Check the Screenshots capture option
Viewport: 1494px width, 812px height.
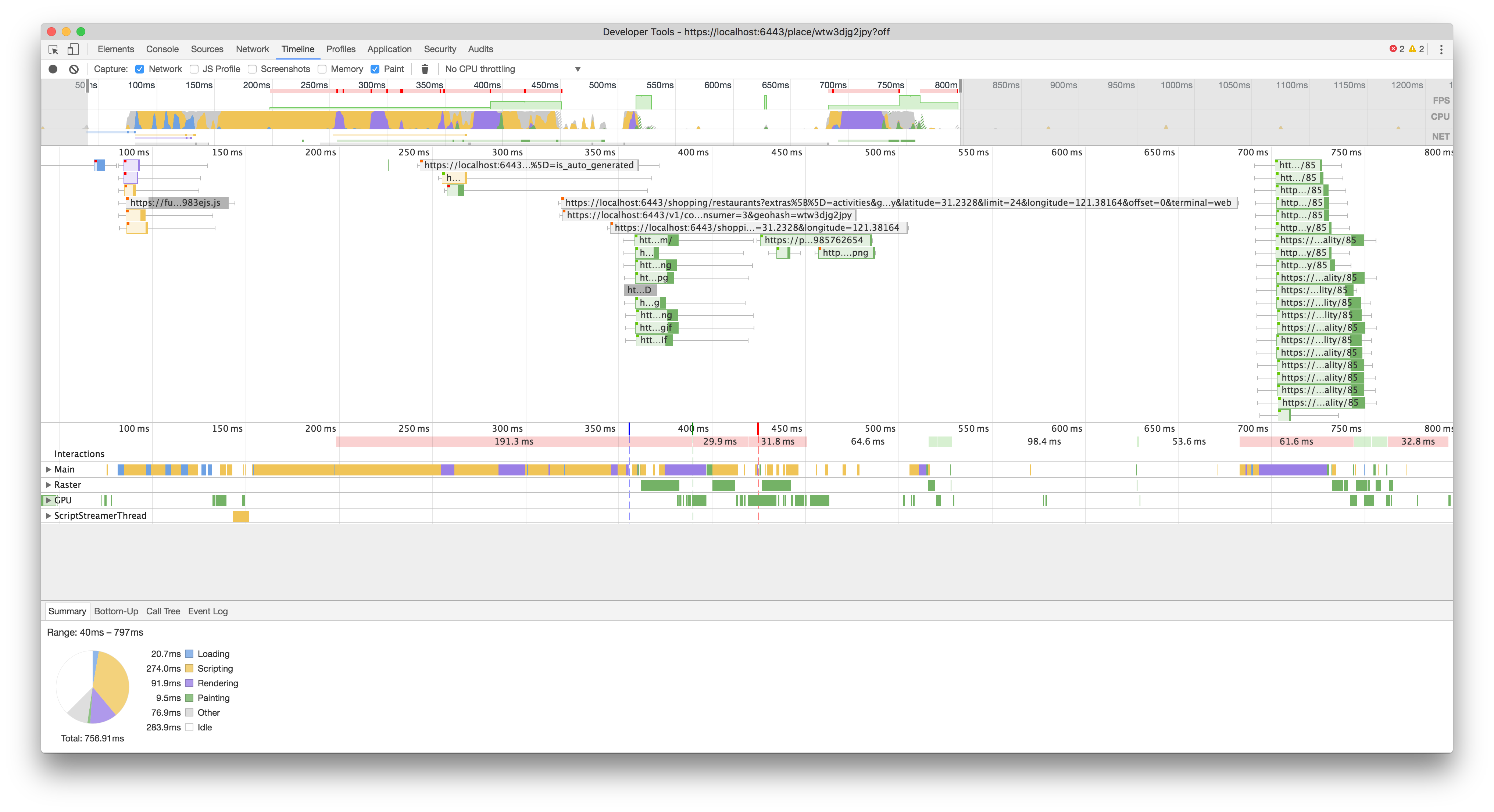click(x=252, y=68)
